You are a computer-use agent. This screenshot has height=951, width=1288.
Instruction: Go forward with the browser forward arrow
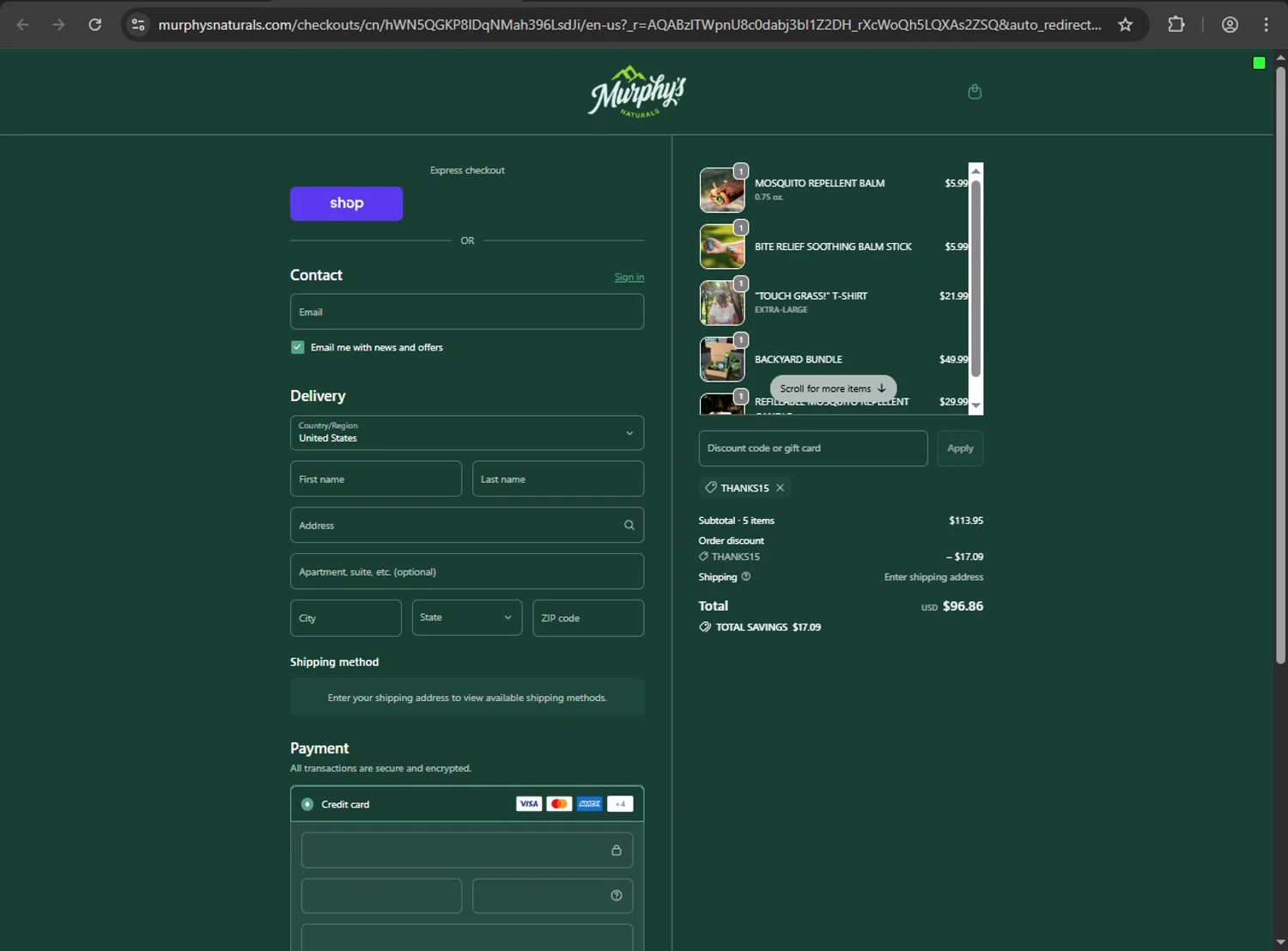(58, 25)
